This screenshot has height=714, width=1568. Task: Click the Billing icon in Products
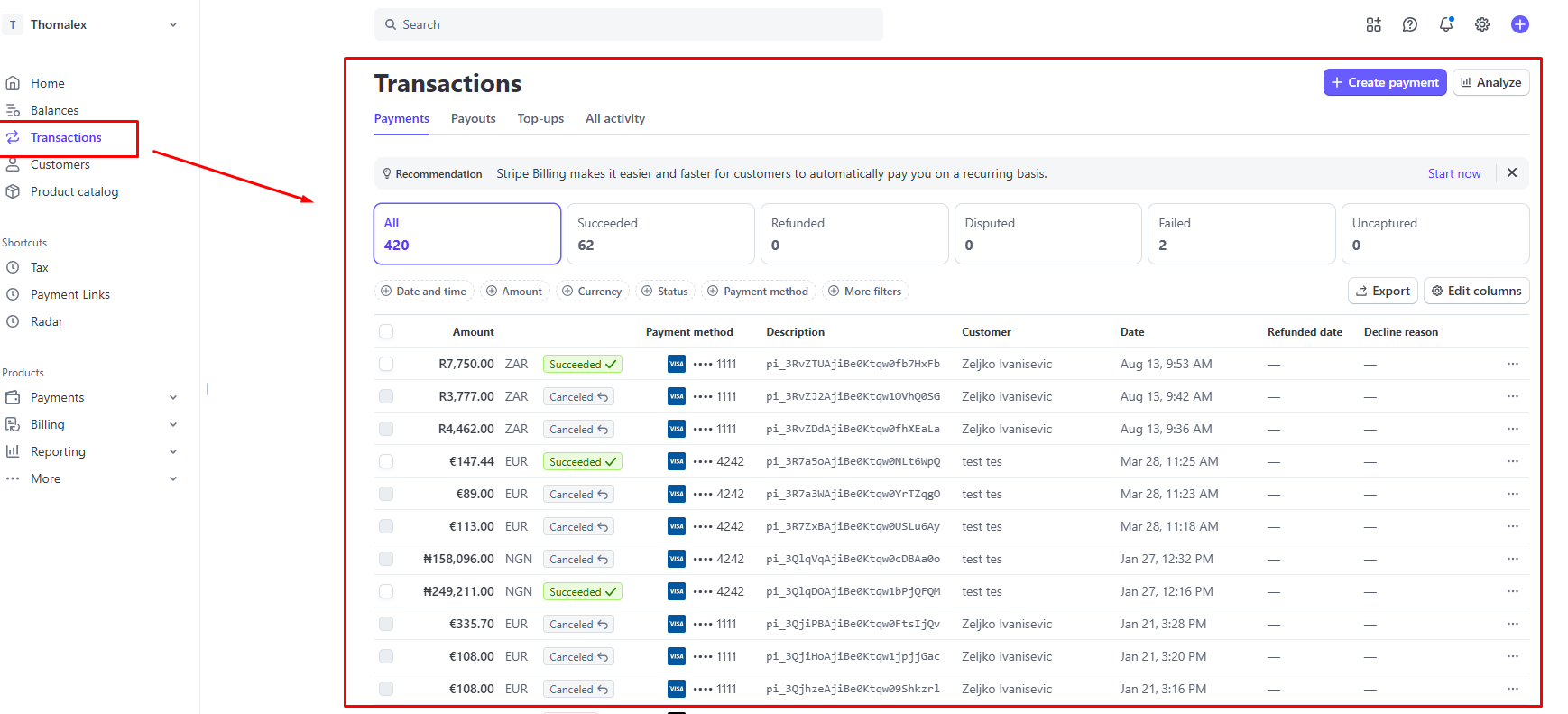[x=13, y=424]
